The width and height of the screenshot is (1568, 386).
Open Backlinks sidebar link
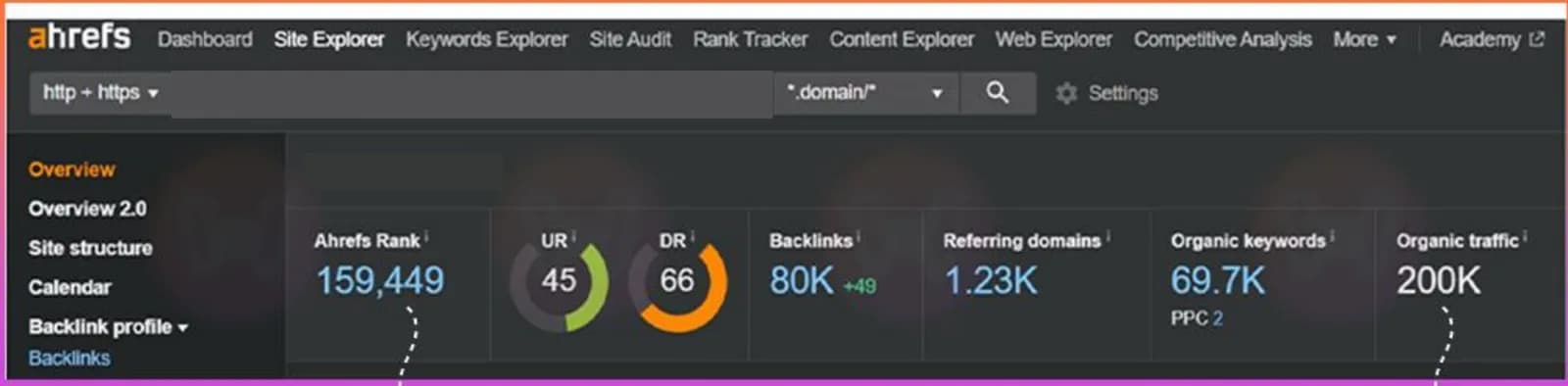69,358
